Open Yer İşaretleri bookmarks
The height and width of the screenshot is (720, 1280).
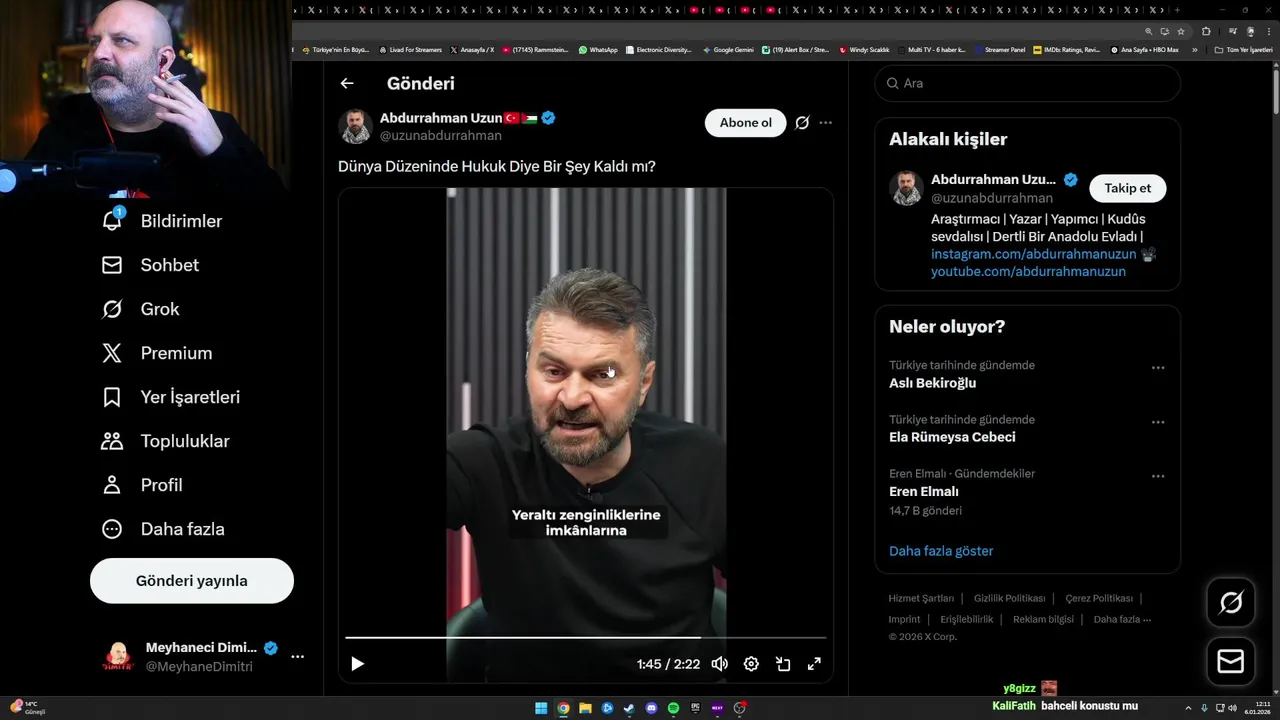(x=171, y=397)
